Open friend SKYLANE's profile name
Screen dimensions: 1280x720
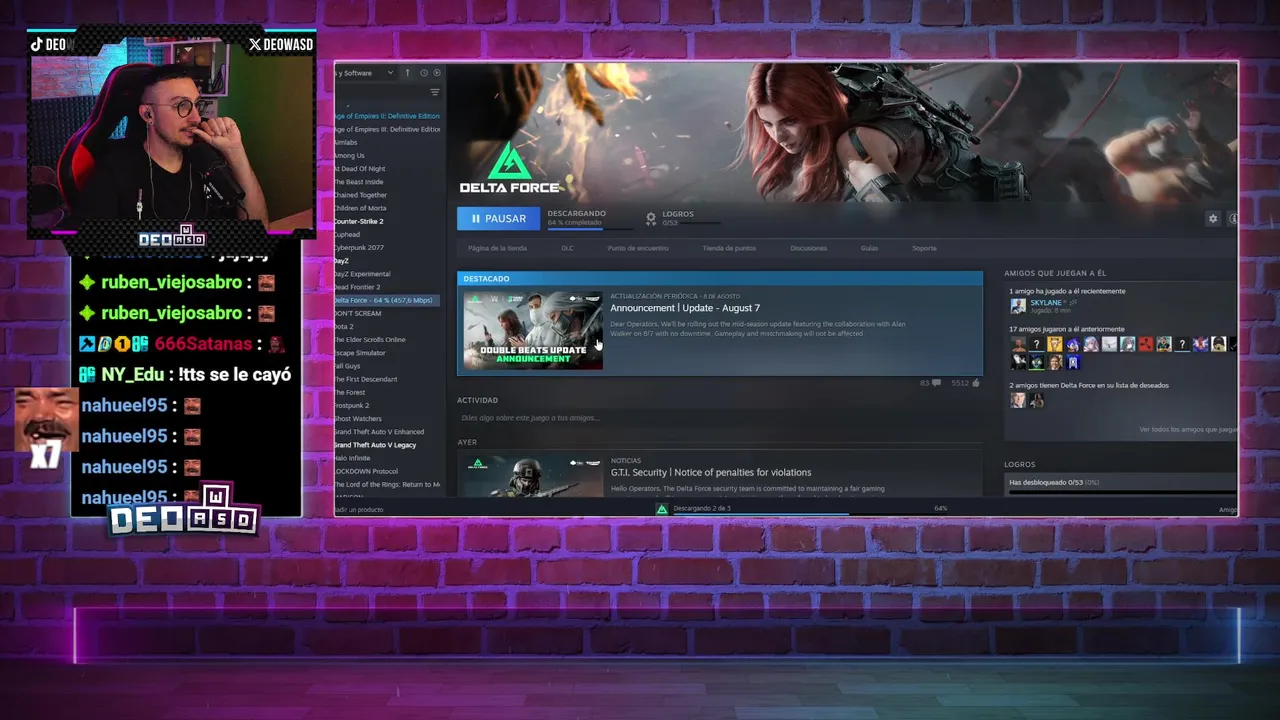click(x=1045, y=303)
